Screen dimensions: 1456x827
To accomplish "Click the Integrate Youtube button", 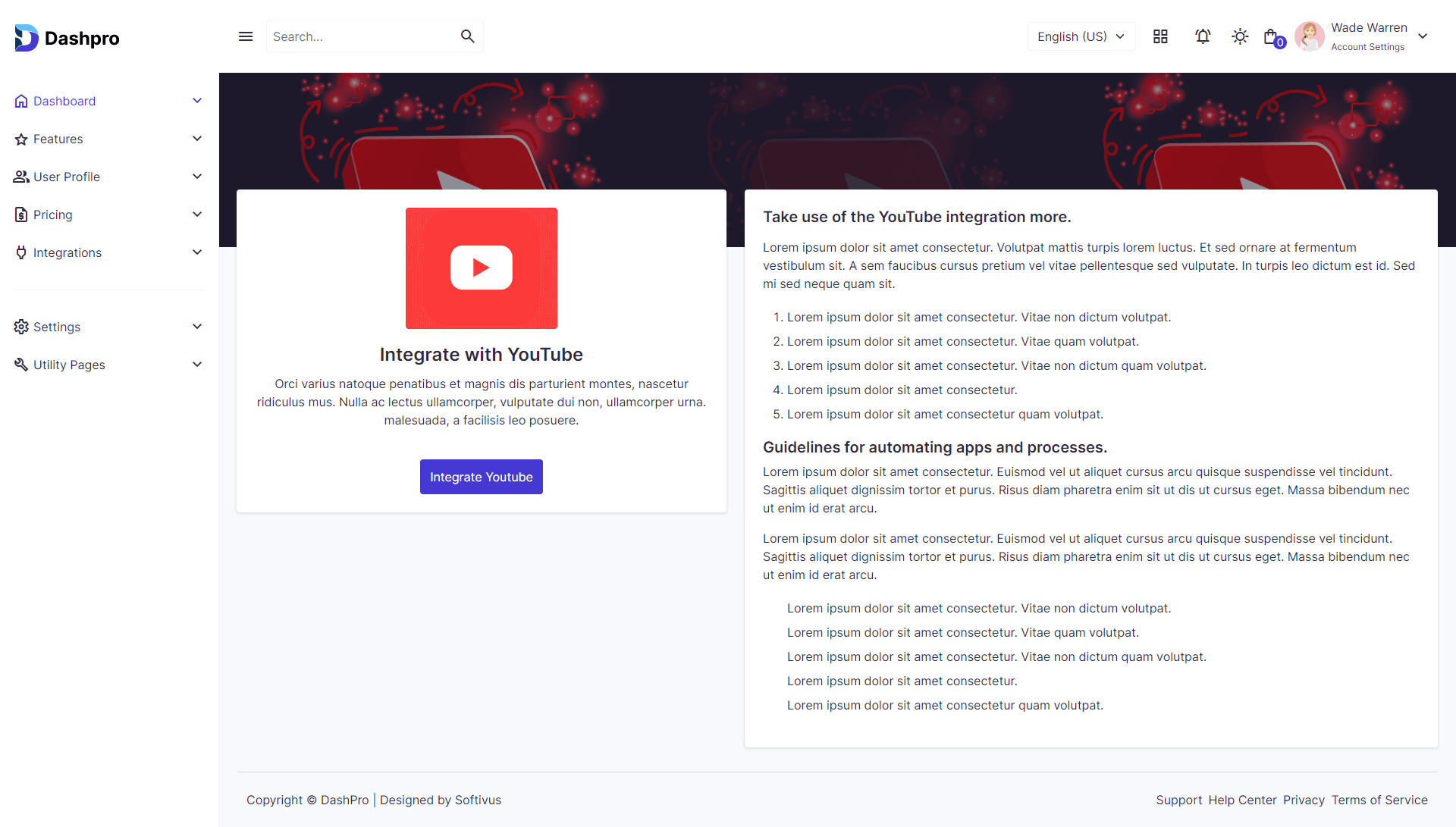I will coord(482,477).
